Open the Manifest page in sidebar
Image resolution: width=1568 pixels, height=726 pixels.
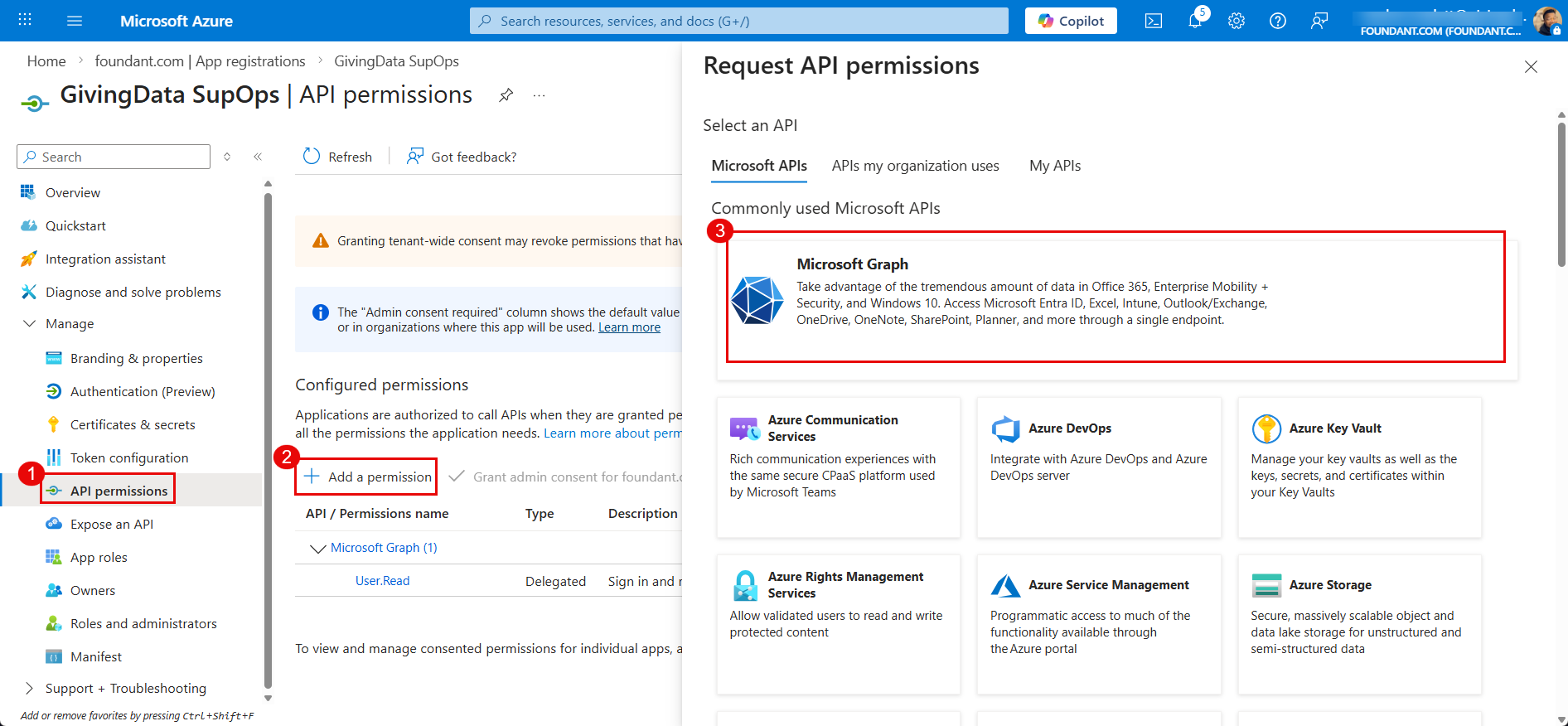96,656
